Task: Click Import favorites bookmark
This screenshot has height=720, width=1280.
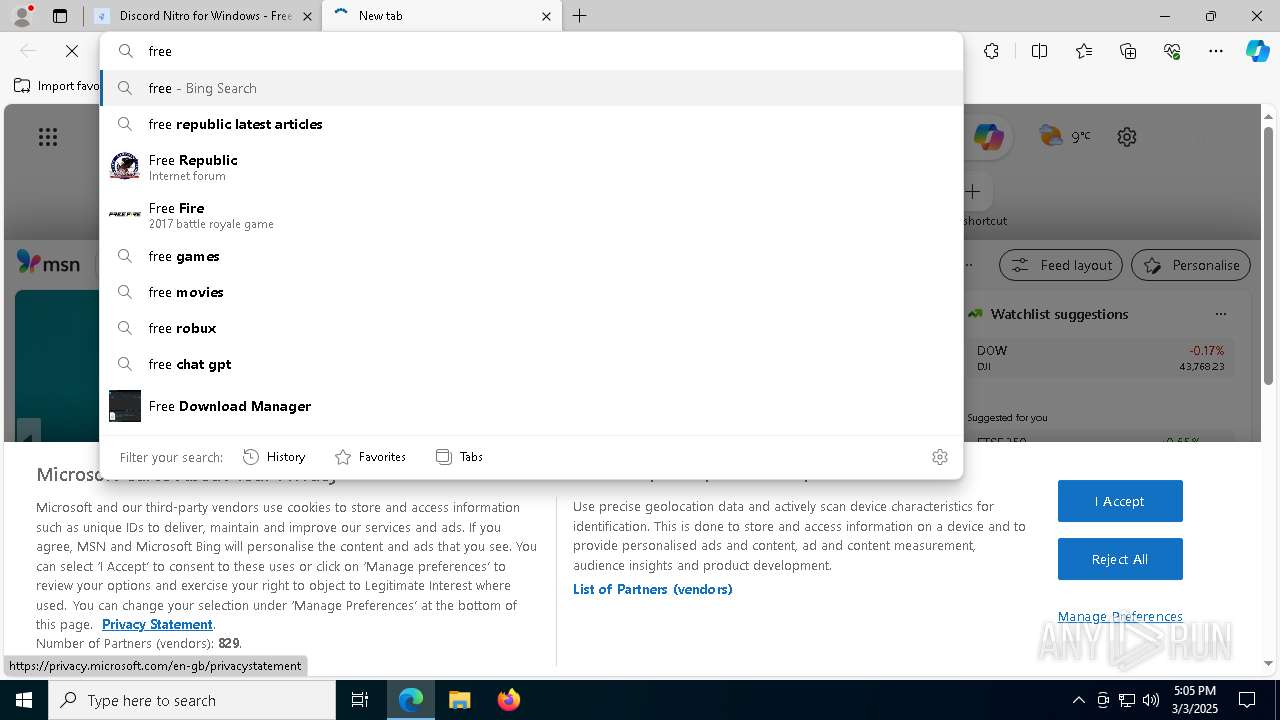Action: click(x=57, y=86)
